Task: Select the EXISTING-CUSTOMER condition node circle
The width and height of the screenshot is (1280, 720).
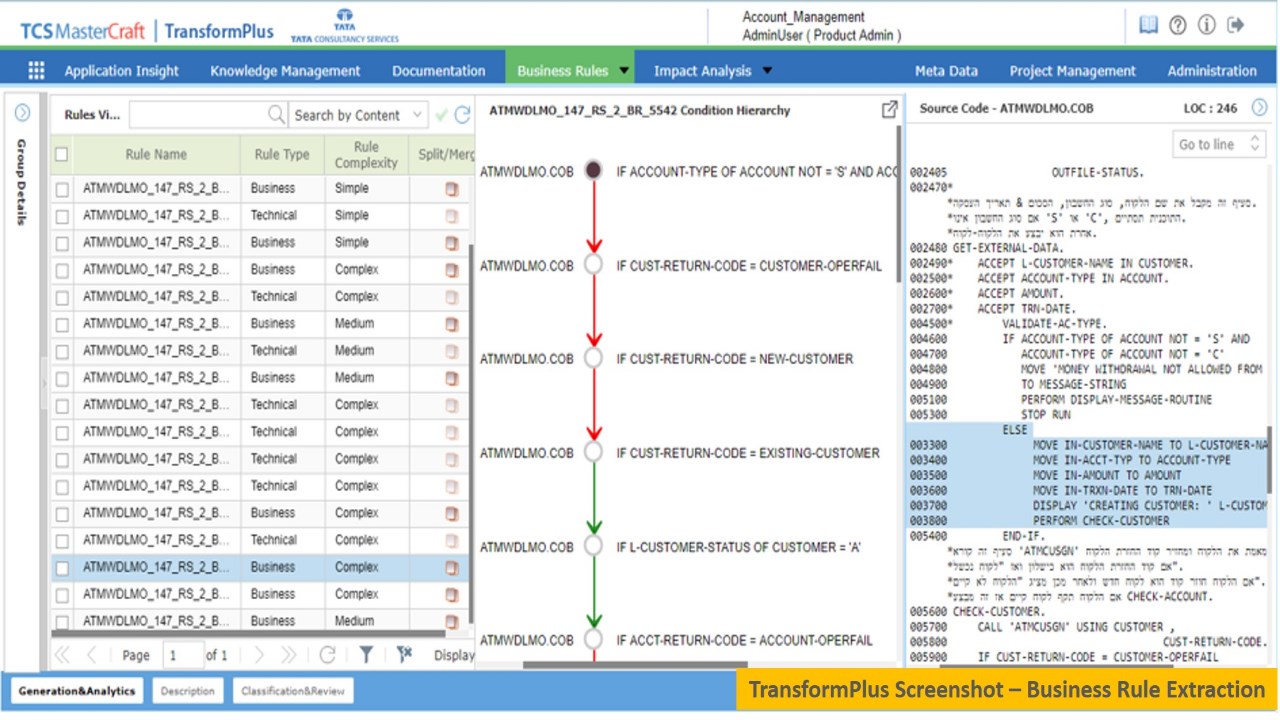Action: [x=593, y=452]
